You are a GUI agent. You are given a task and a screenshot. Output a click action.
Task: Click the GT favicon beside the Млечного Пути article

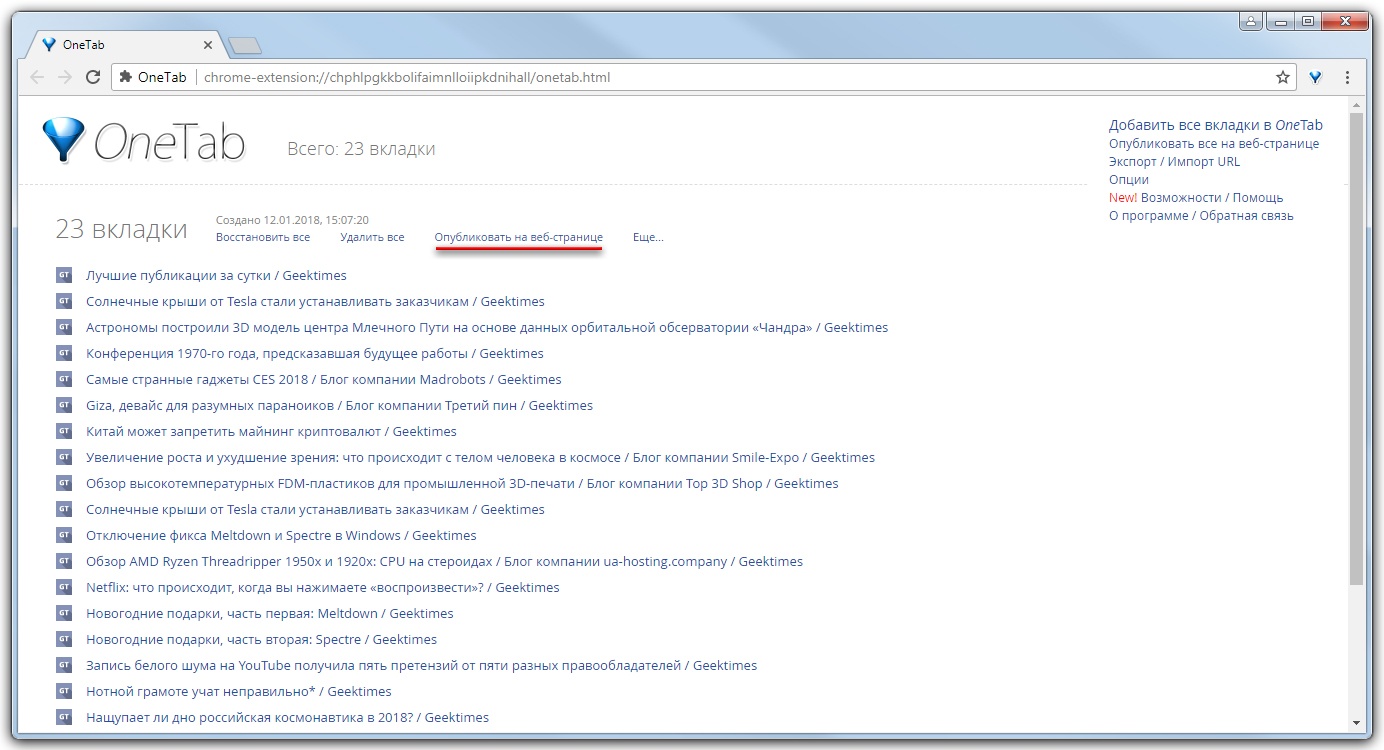[x=64, y=327]
